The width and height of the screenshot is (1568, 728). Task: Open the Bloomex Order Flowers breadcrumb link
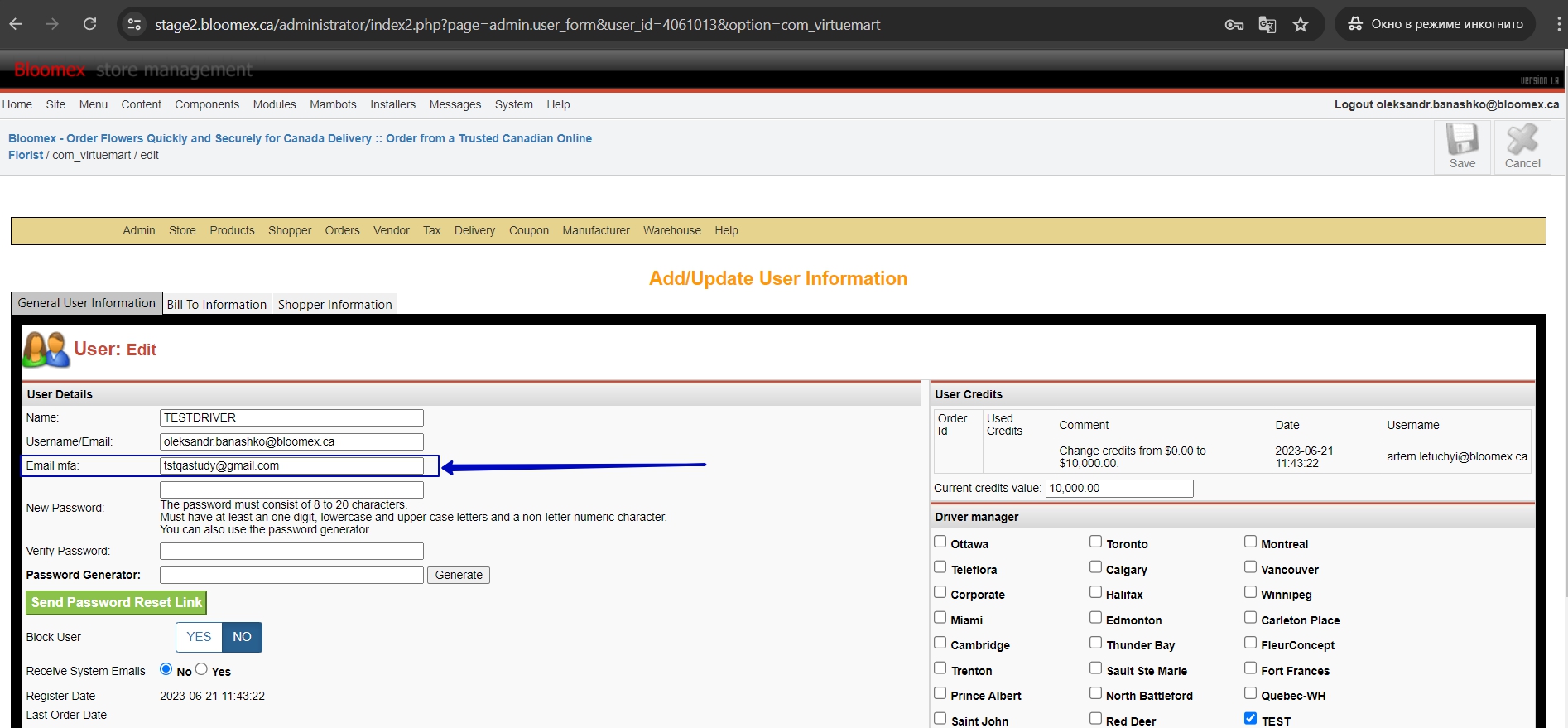pyautogui.click(x=300, y=147)
